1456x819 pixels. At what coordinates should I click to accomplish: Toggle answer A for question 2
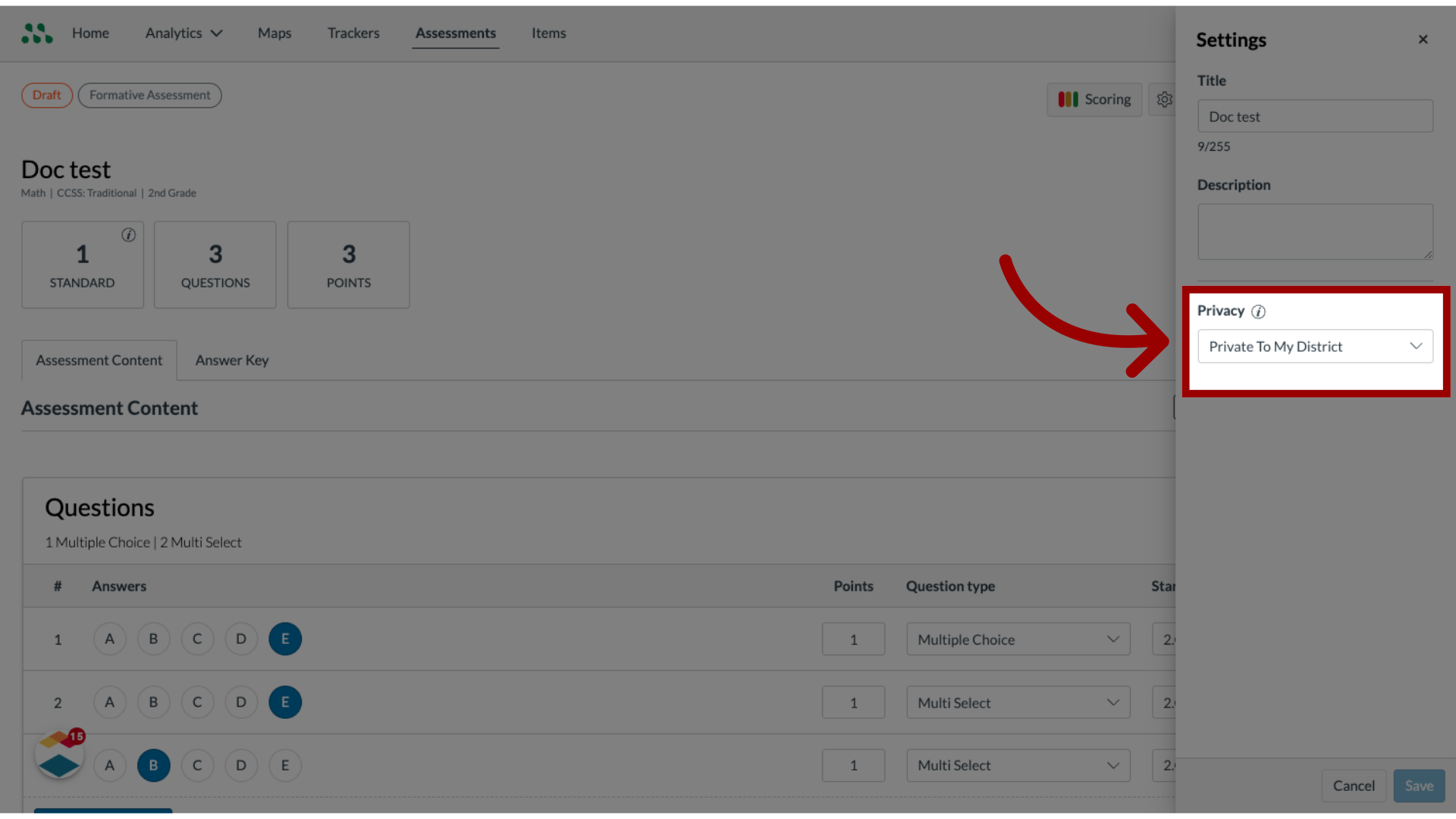pos(110,702)
